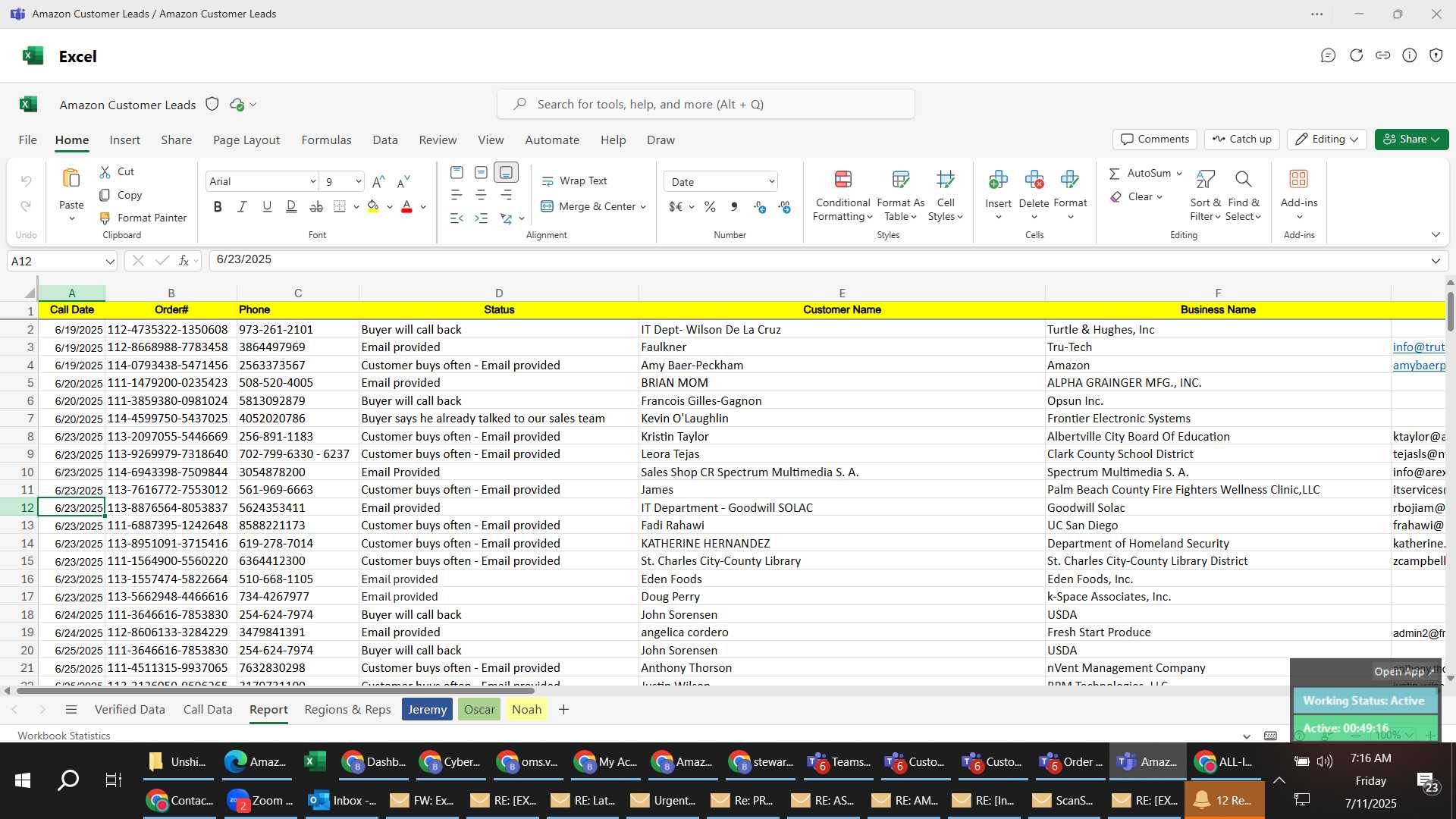
Task: Toggle Strikethrough formatting
Action: pos(316,206)
